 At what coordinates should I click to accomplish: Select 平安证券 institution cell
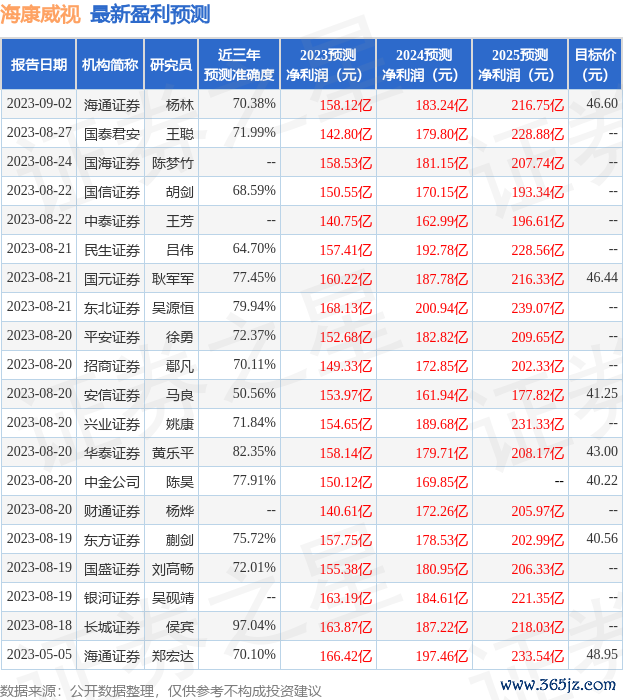(112, 338)
